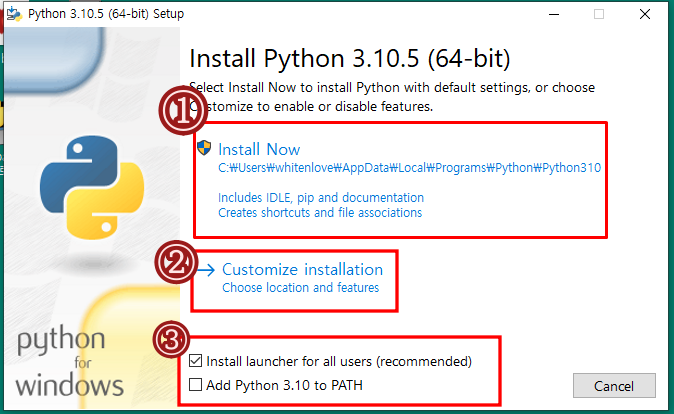Click the Cancel button
The width and height of the screenshot is (674, 414).
point(614,386)
